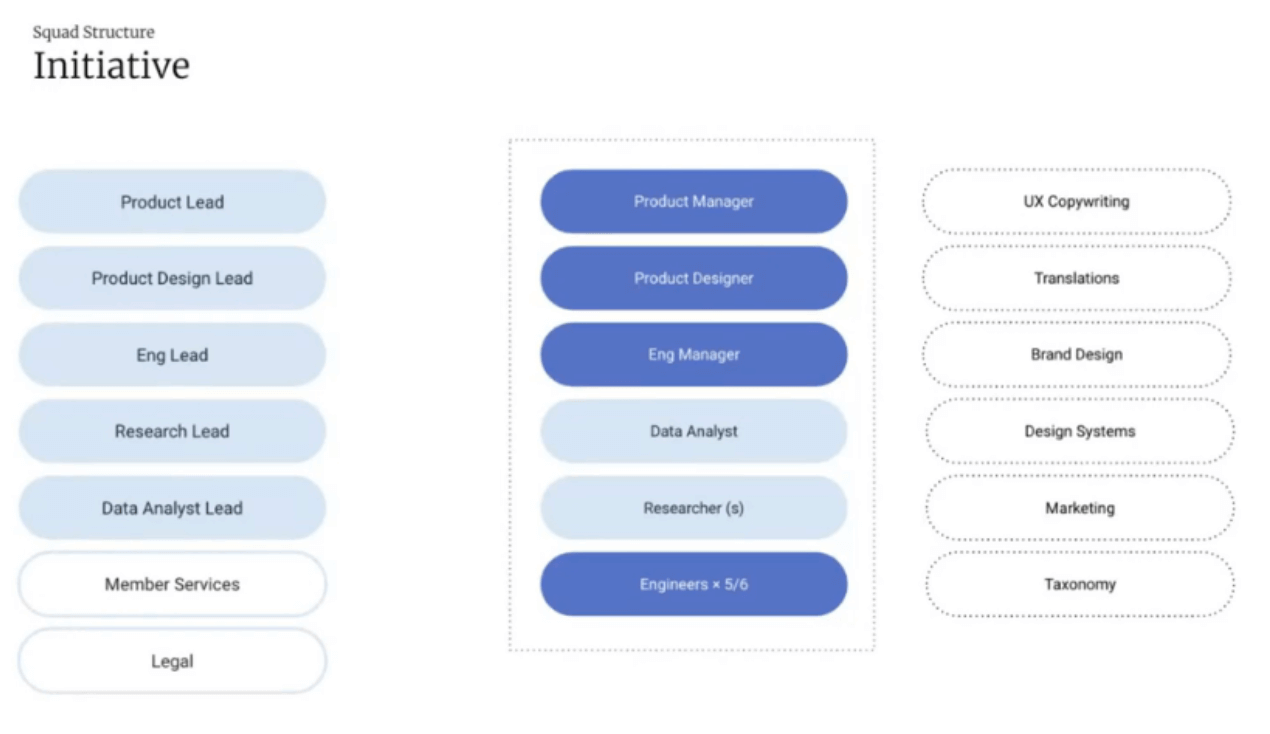Click the Design Systems dotted pill
Image resolution: width=1270 pixels, height=734 pixels.
point(1079,431)
